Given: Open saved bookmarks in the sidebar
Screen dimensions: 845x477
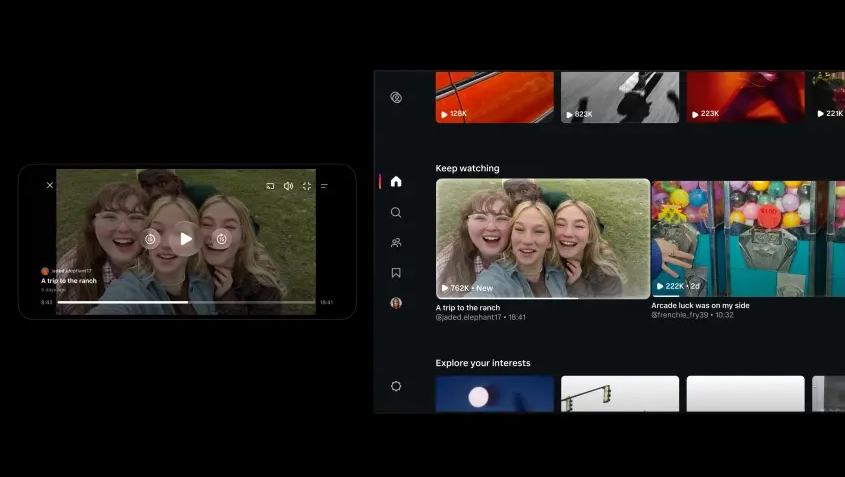Looking at the screenshot, I should [396, 273].
